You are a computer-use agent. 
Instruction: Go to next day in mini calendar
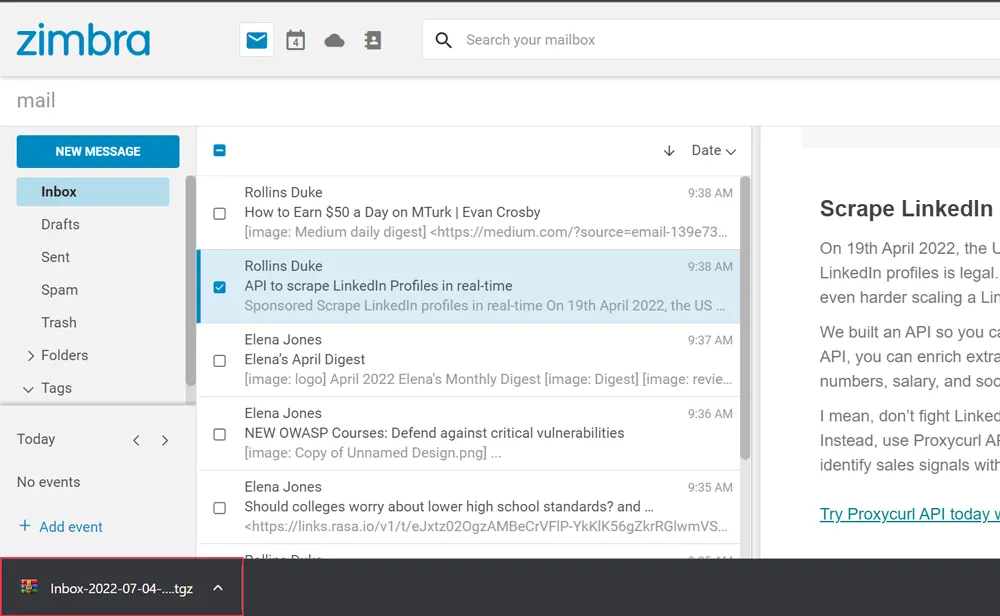click(165, 440)
